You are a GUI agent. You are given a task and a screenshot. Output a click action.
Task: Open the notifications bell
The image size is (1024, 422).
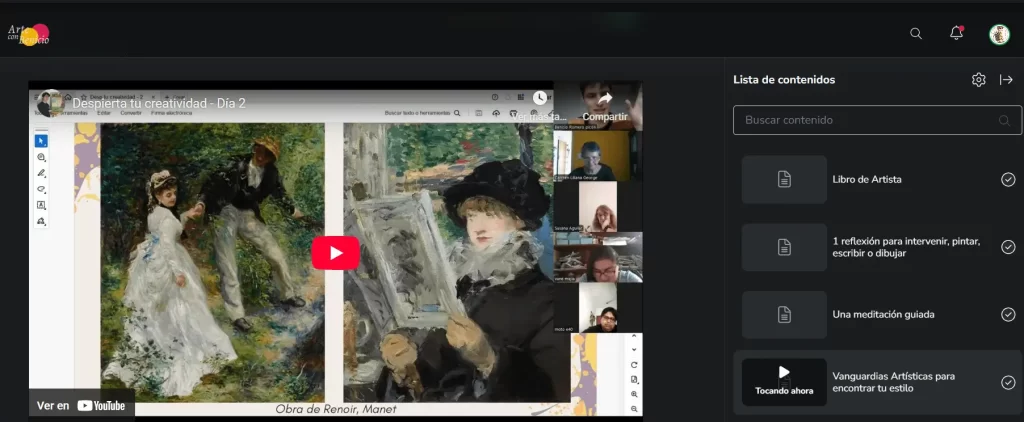point(956,33)
